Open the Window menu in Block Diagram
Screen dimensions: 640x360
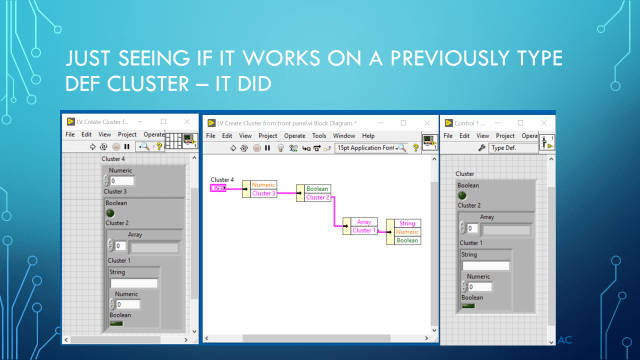point(344,136)
